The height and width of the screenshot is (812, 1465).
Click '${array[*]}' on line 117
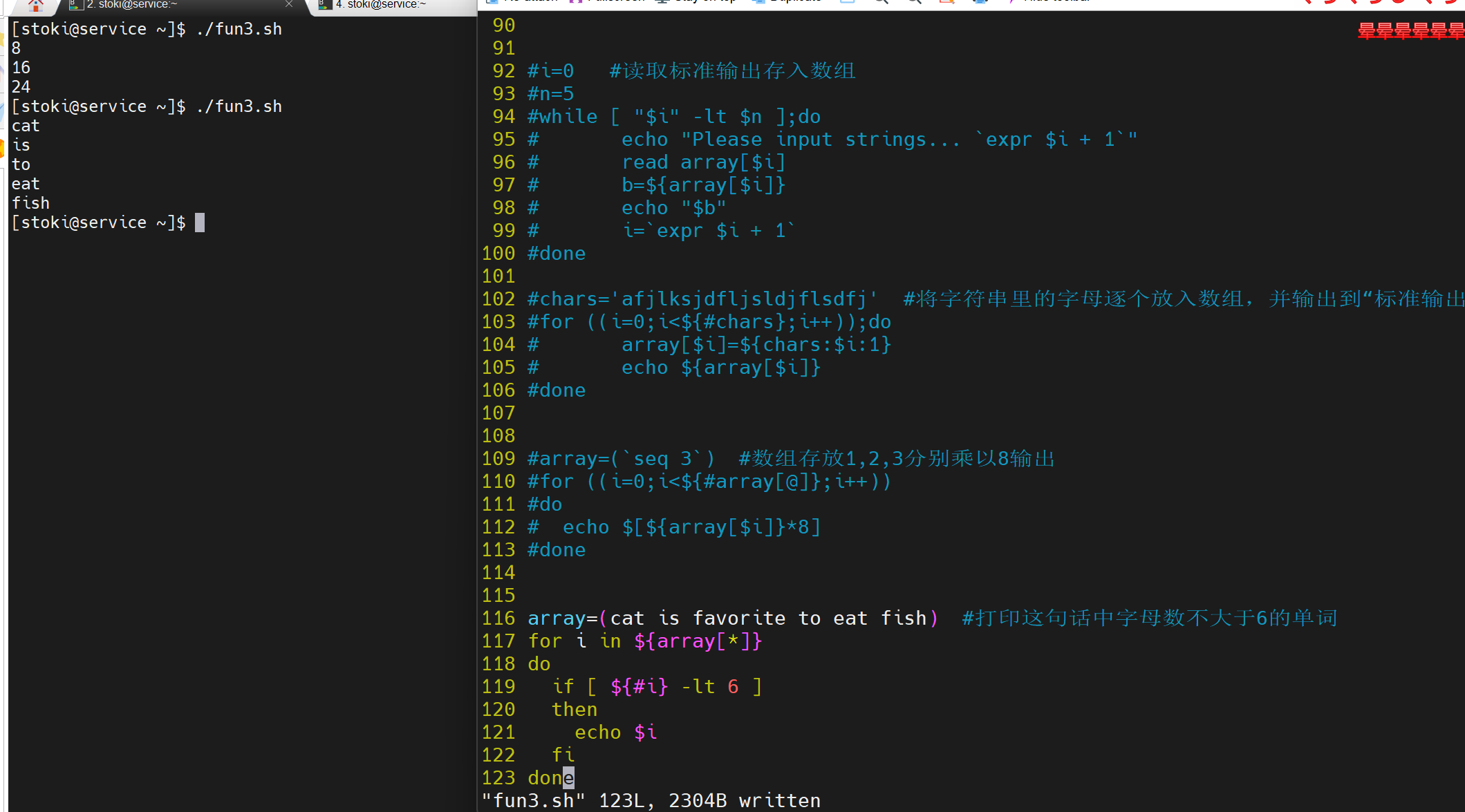pos(698,641)
